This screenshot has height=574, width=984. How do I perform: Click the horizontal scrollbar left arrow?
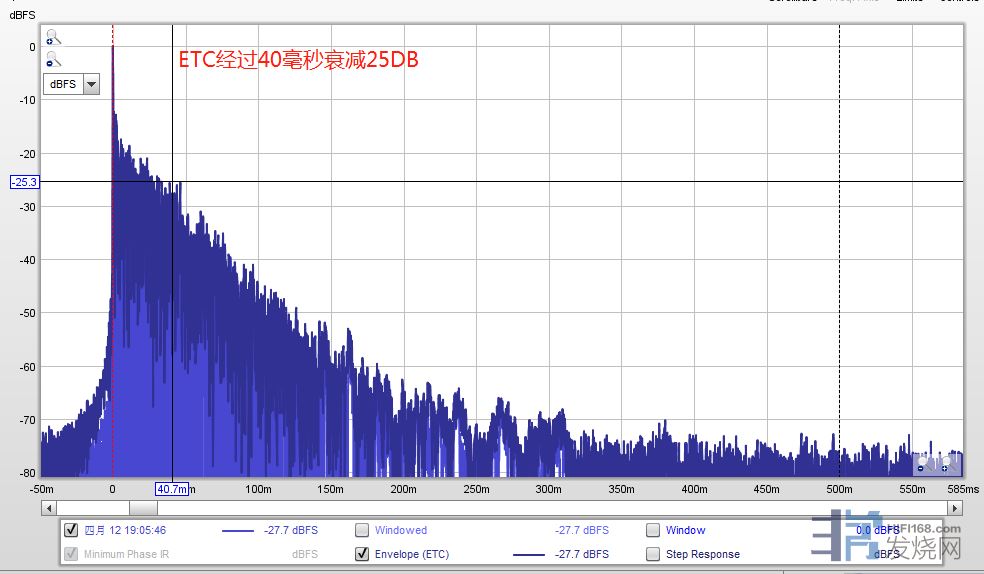[49, 509]
